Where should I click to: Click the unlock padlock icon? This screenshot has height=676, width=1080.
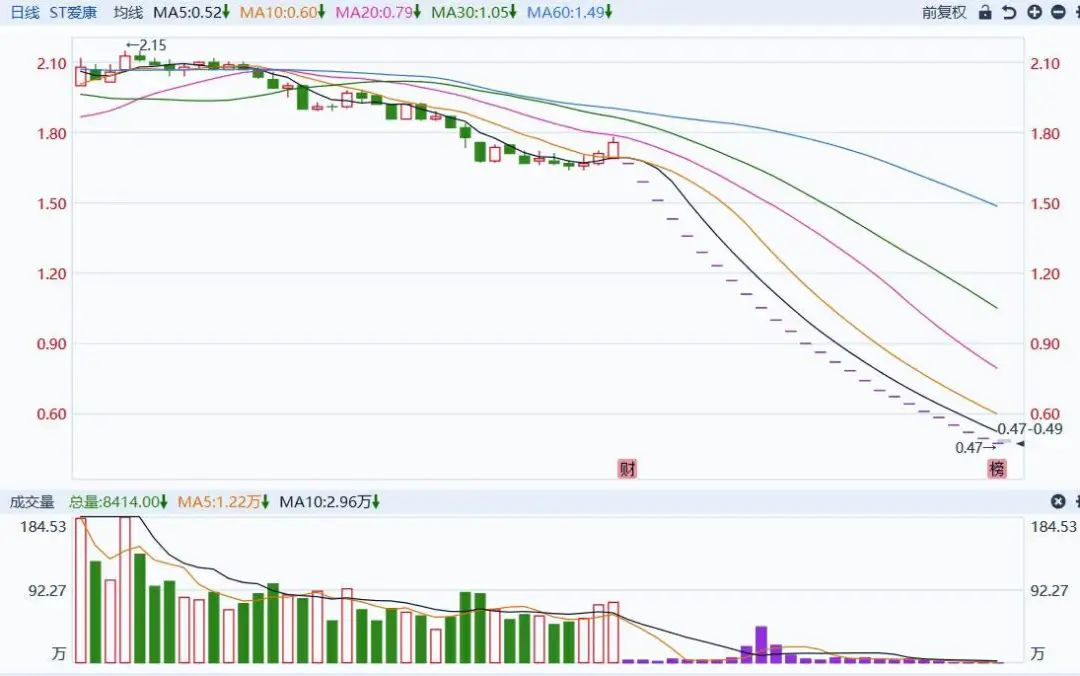[x=985, y=12]
